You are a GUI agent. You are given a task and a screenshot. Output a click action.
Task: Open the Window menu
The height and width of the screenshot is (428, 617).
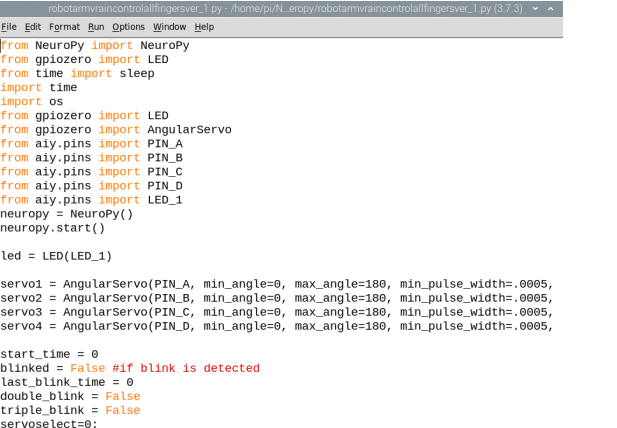click(x=169, y=27)
